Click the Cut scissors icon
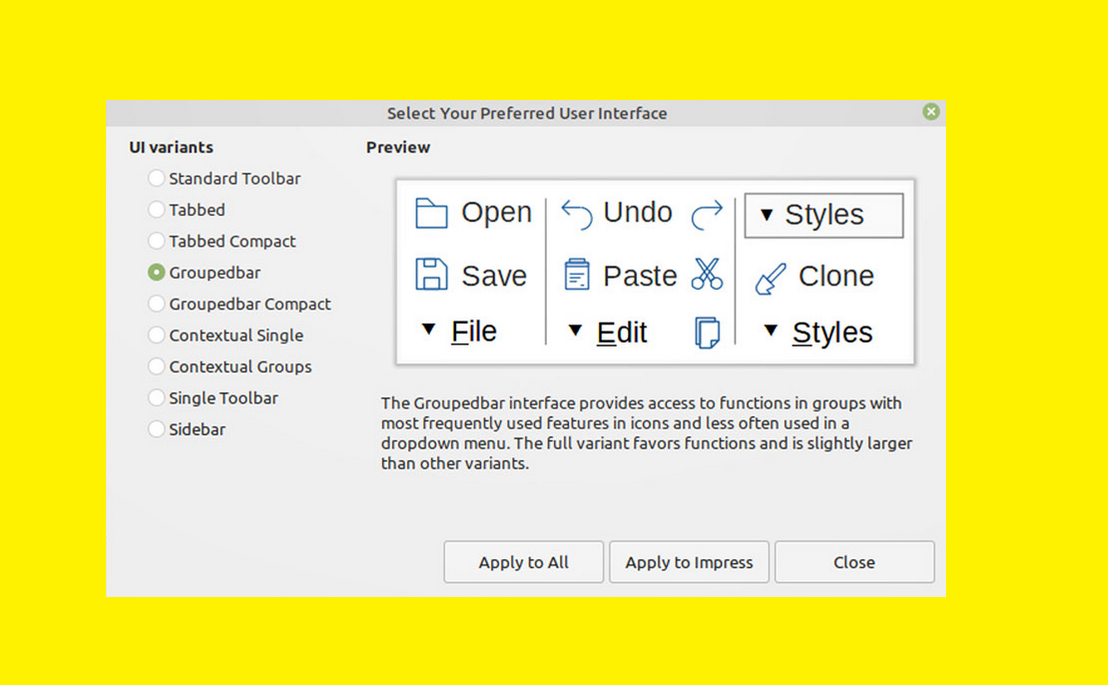 (707, 274)
